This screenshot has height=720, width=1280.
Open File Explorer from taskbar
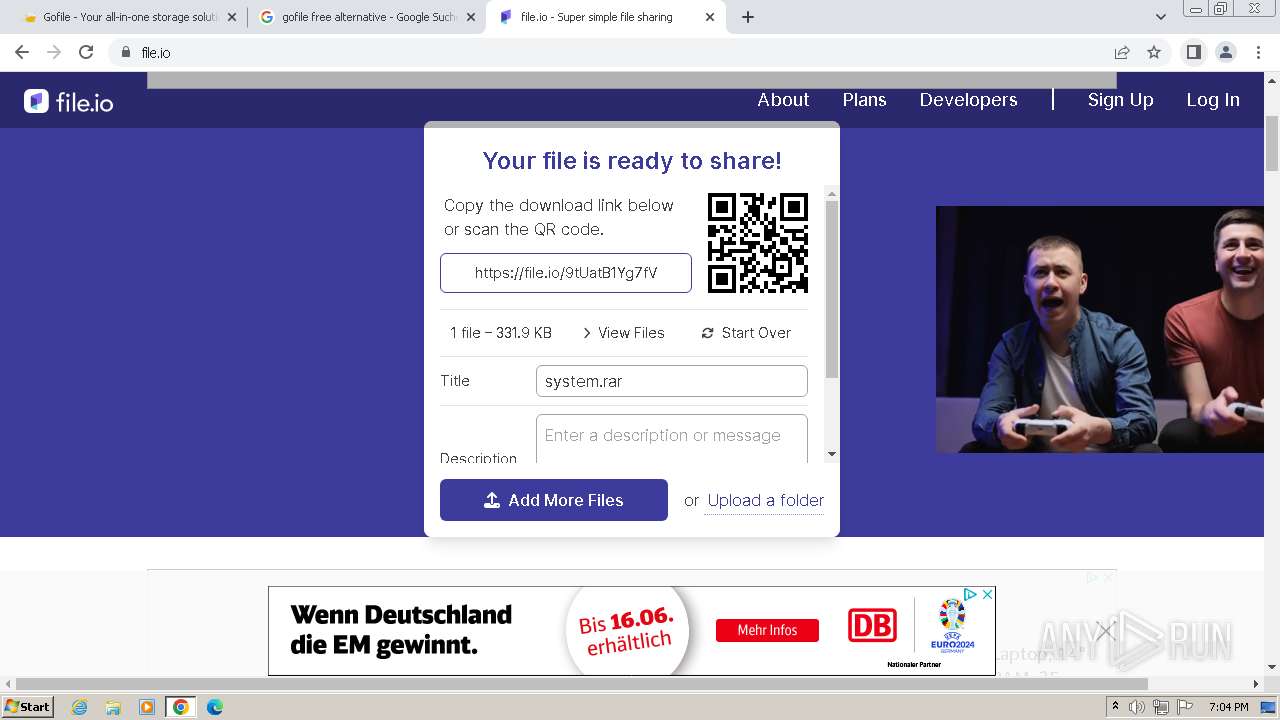(113, 707)
